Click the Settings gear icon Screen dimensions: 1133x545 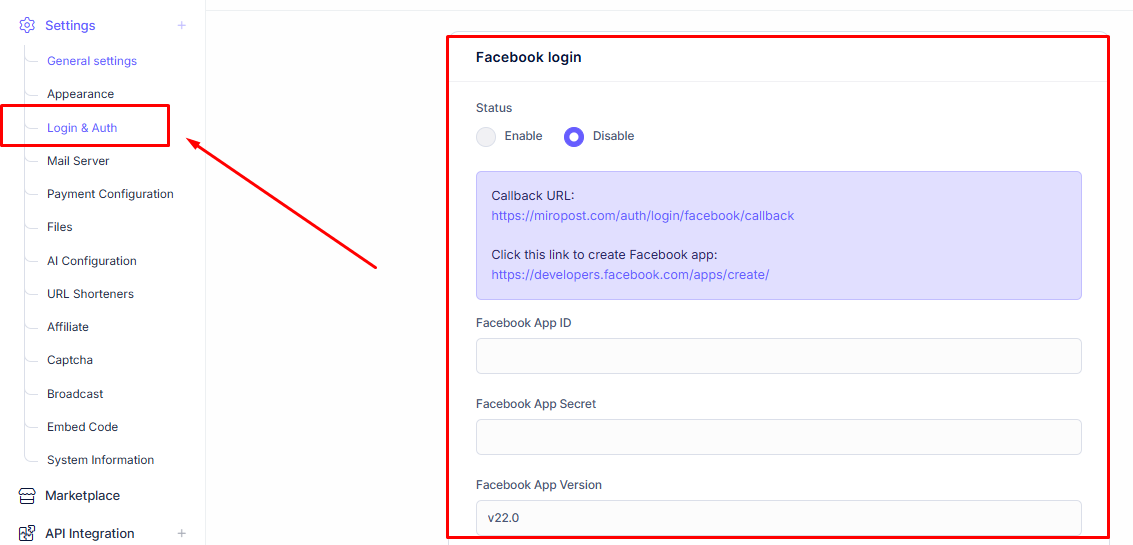click(x=27, y=25)
